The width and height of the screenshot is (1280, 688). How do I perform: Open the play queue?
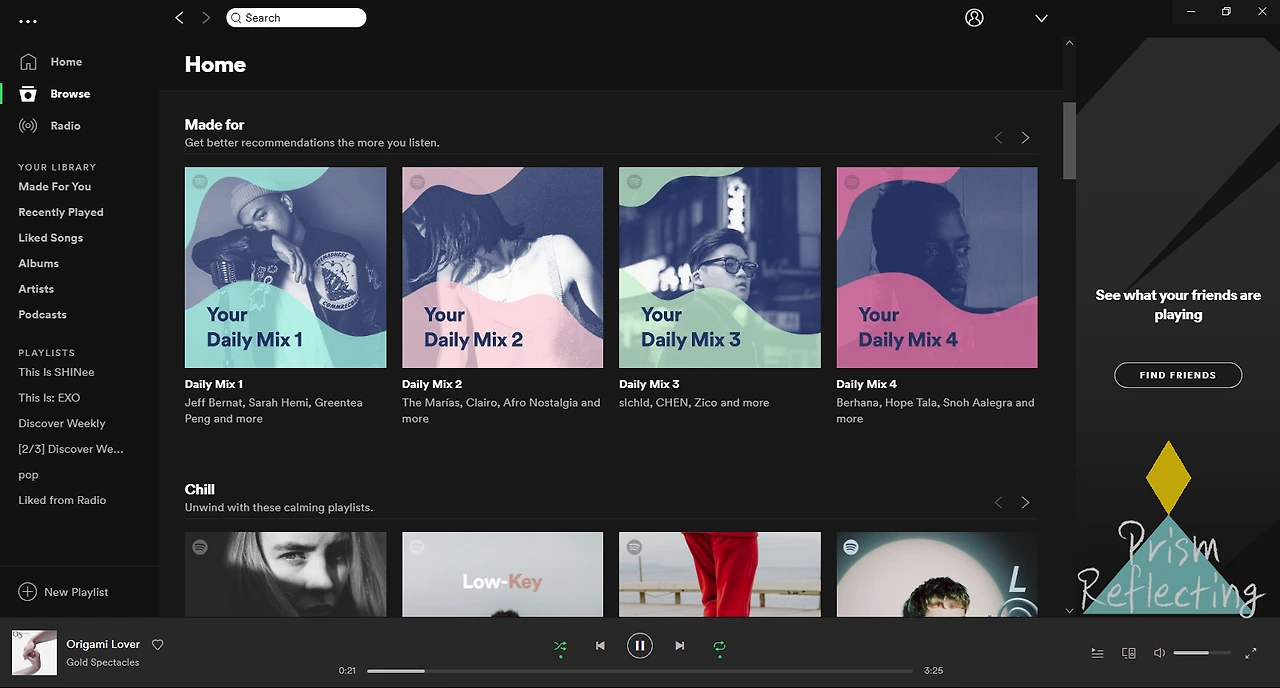[1097, 653]
